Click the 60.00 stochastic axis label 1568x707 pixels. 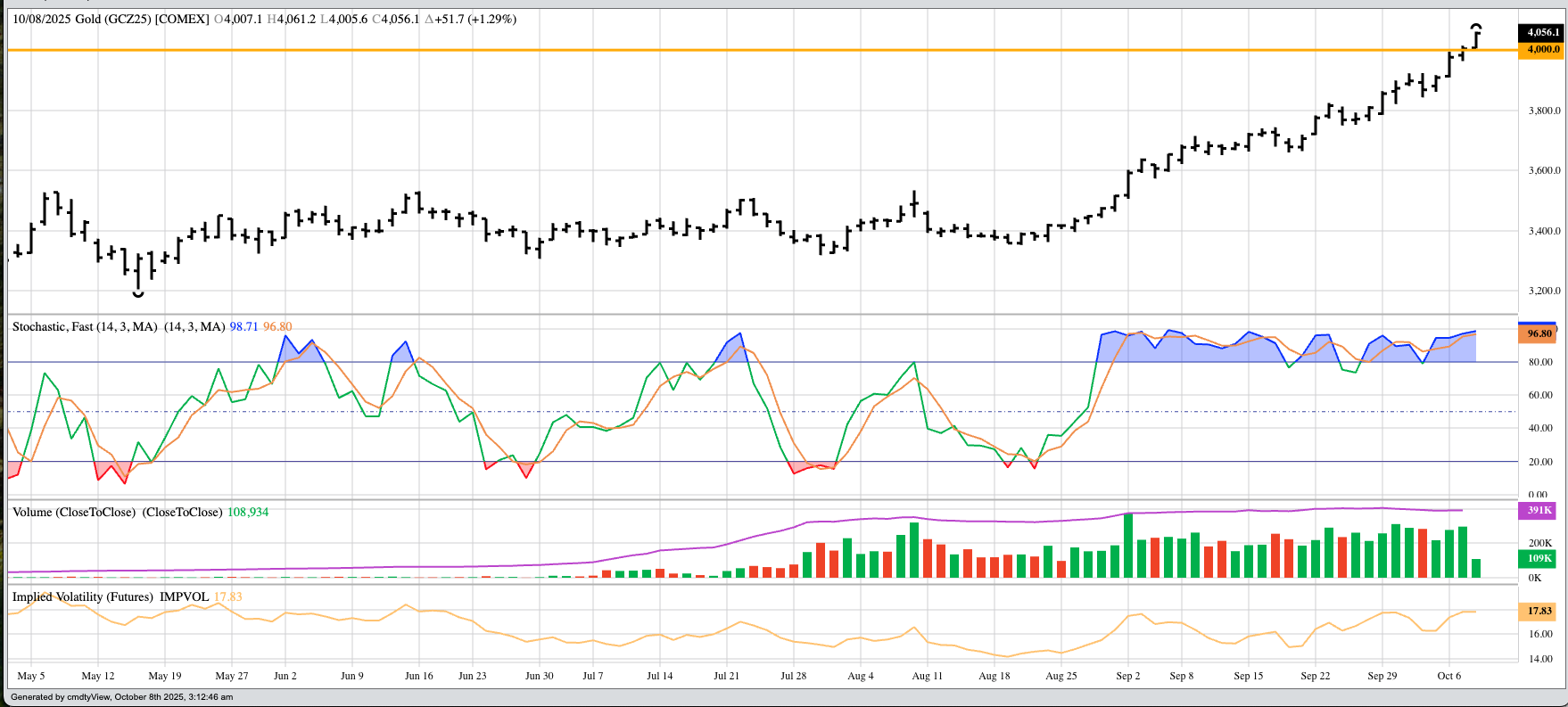pyautogui.click(x=1540, y=395)
